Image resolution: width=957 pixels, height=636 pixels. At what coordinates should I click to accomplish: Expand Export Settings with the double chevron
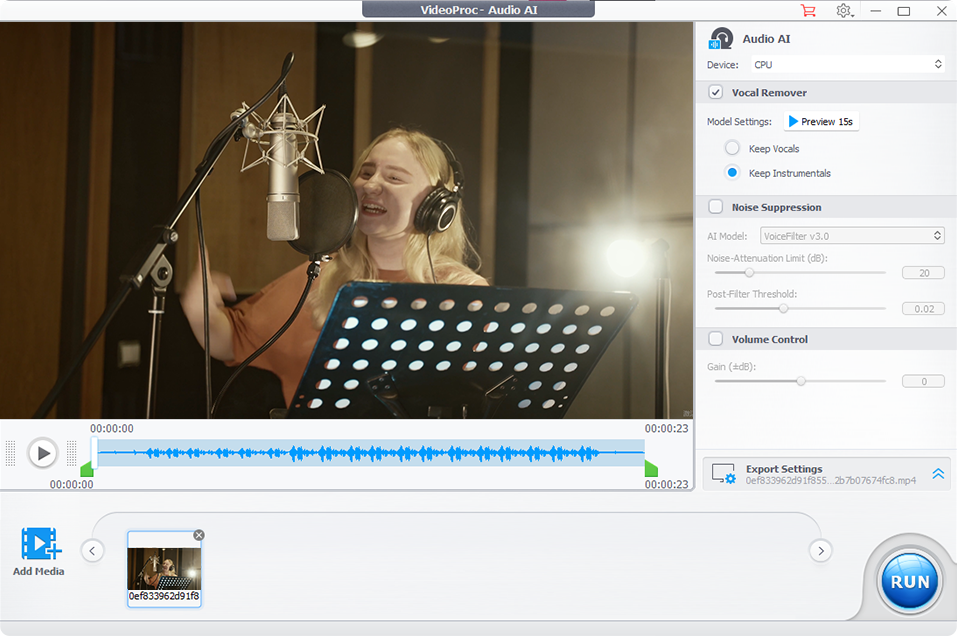click(938, 474)
